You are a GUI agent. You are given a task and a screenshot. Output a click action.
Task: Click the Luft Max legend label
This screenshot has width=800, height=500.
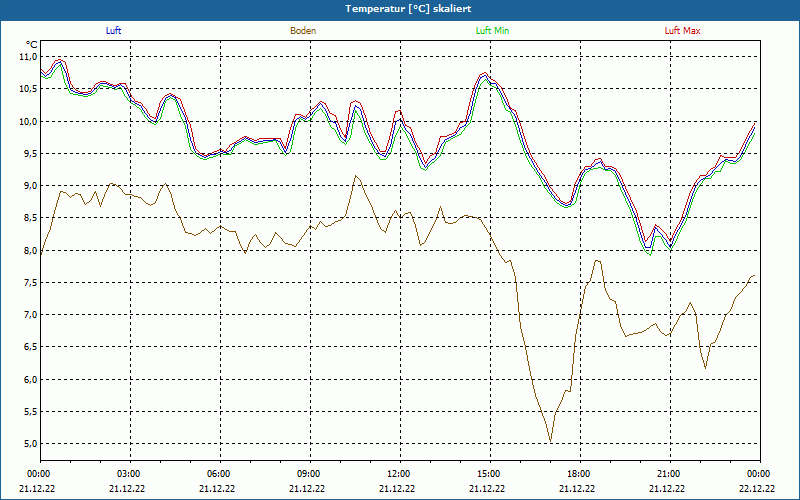tap(682, 31)
